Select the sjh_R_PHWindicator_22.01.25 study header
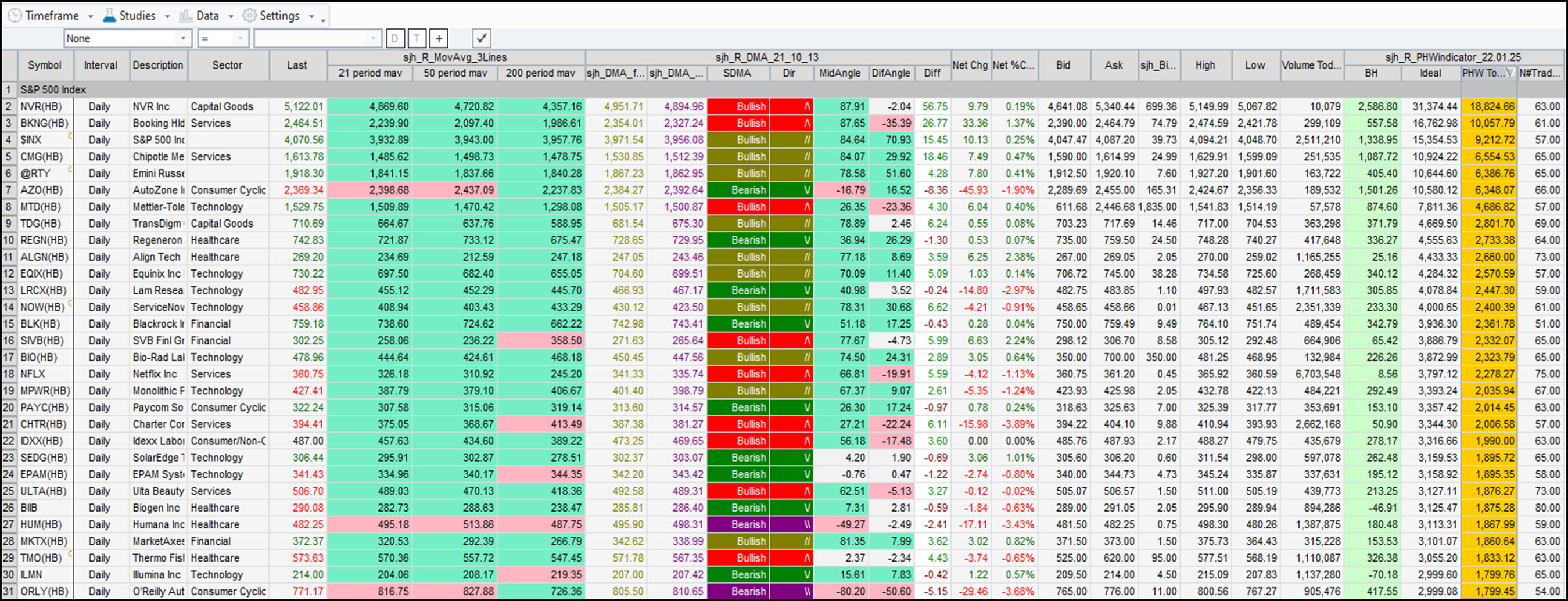This screenshot has height=601, width=1568. (1453, 57)
